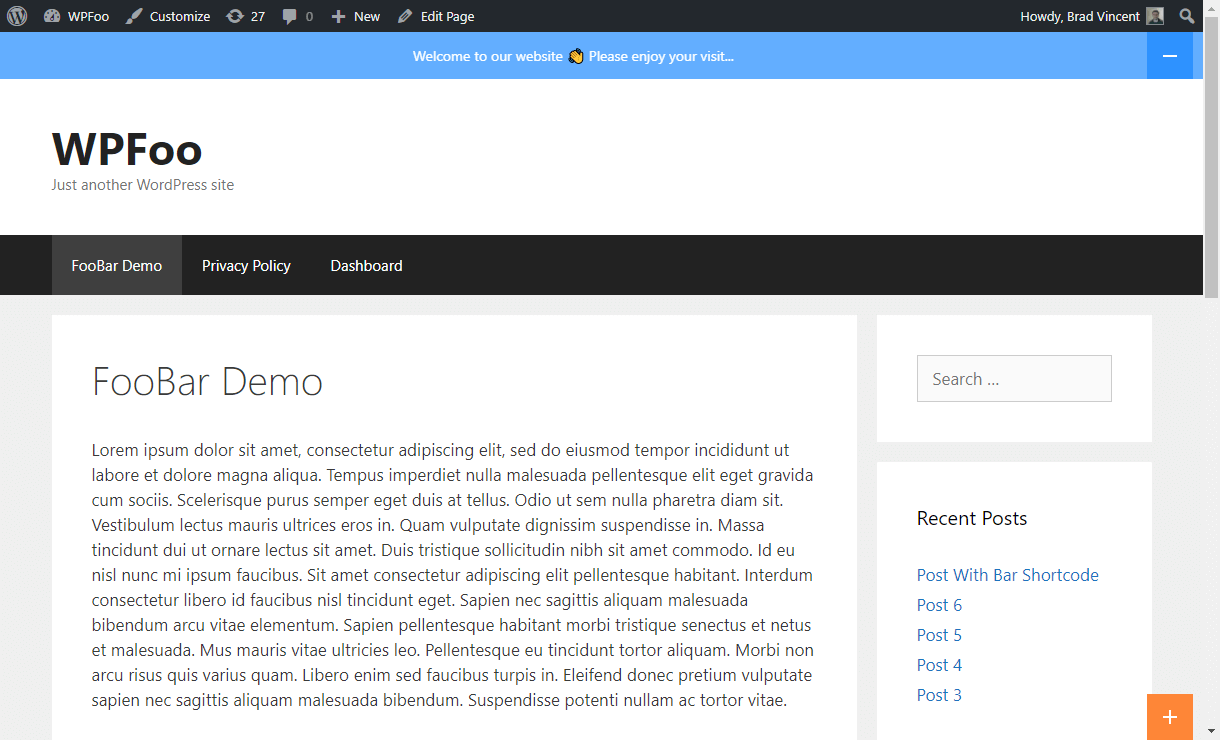
Task: Click the Just another WordPress site tagline
Action: [x=143, y=185]
